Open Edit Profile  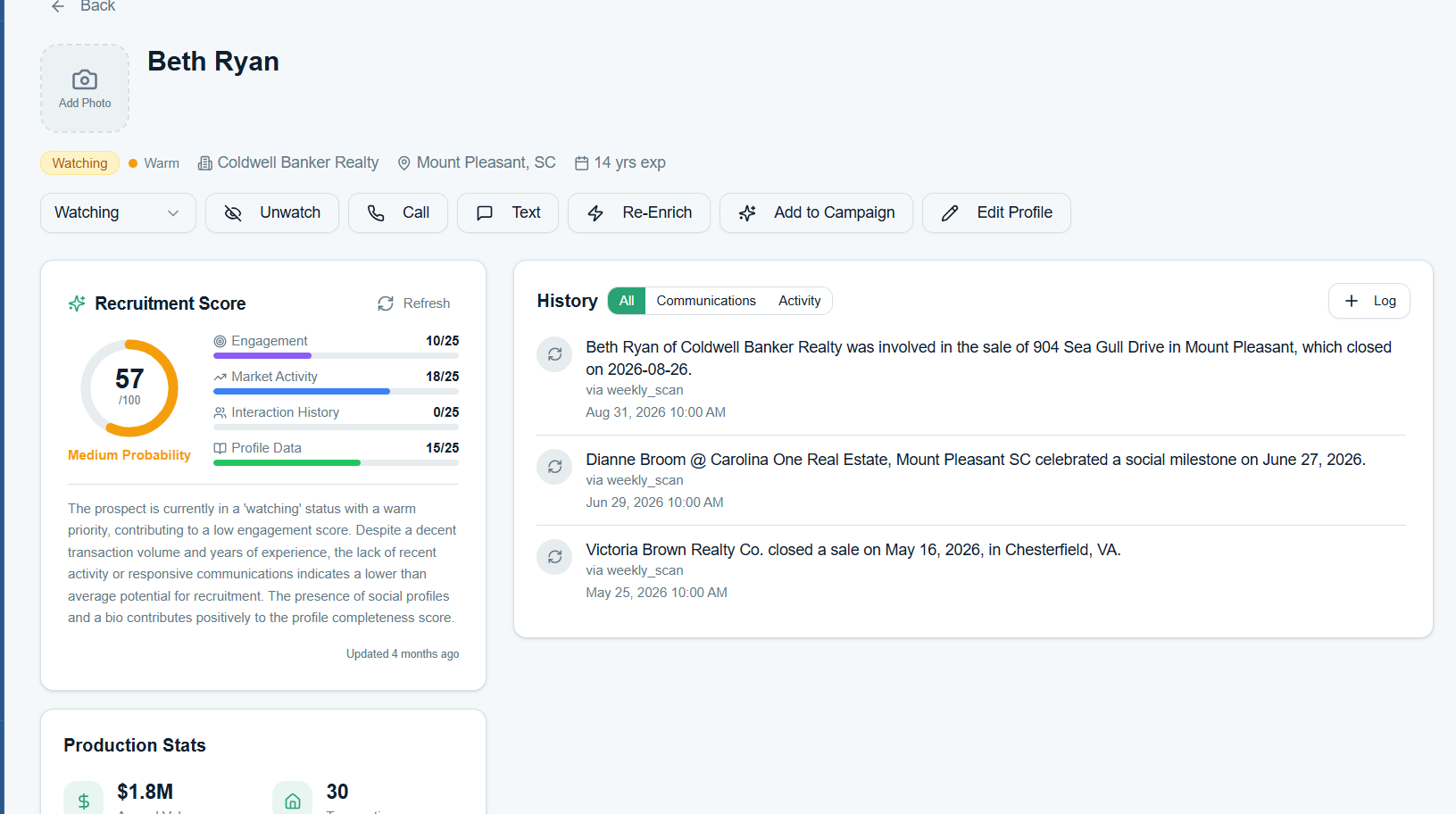pos(996,212)
